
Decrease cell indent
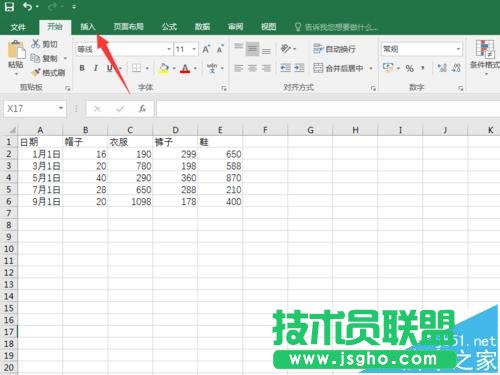coord(285,68)
